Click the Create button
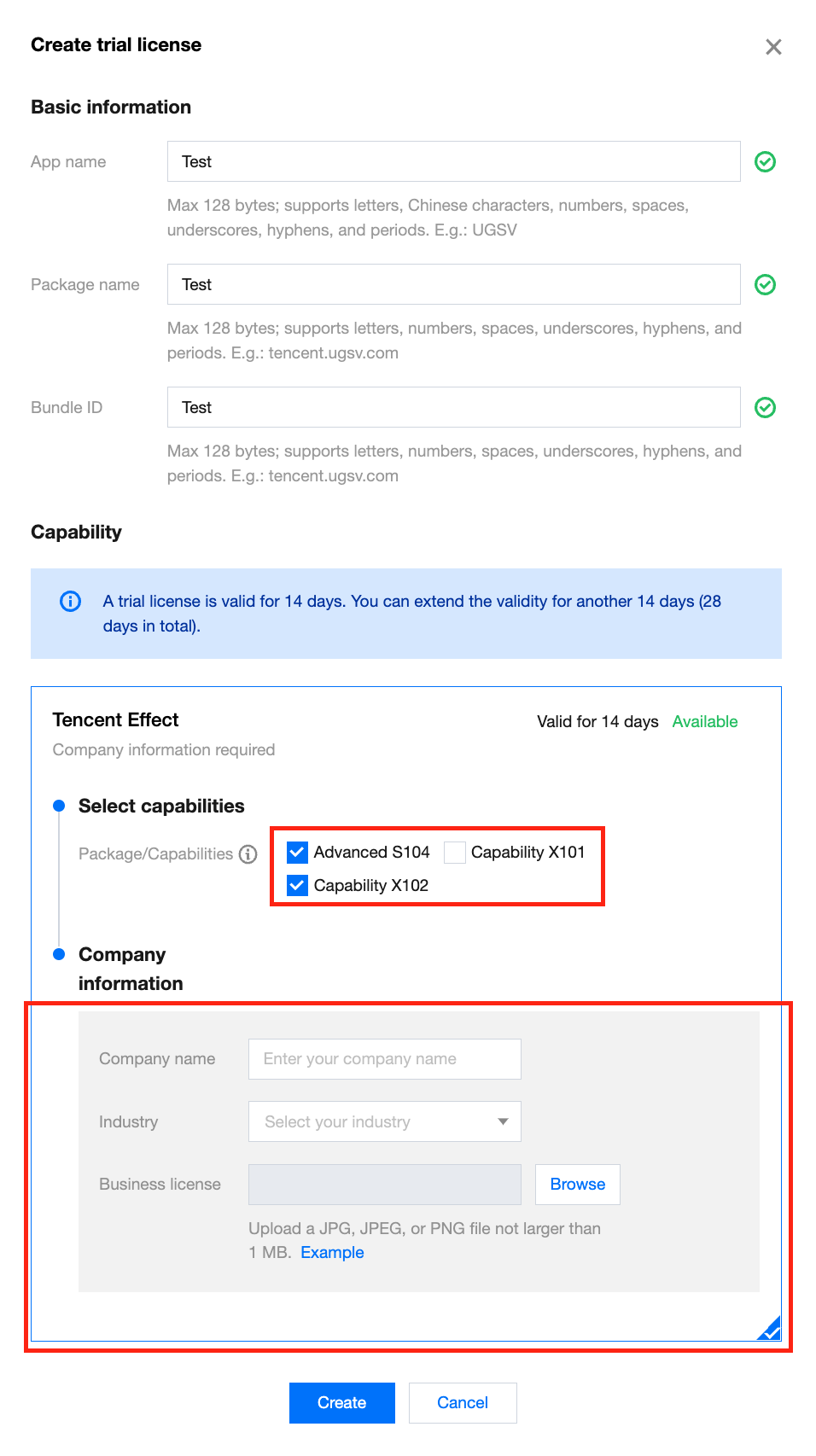Viewport: 816px width, 1456px height. click(x=341, y=1402)
